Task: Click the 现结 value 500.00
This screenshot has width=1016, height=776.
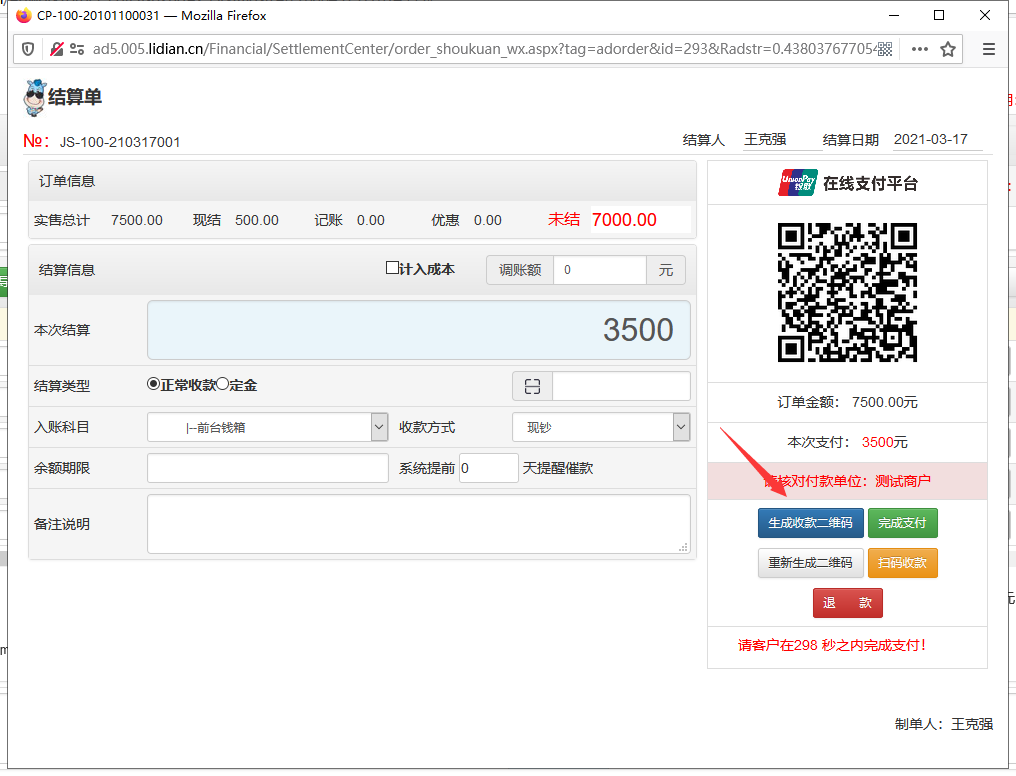Action: 257,220
